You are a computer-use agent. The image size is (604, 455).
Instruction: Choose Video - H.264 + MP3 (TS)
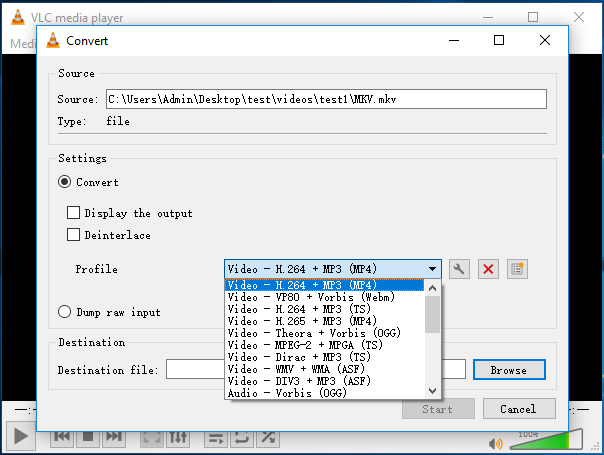point(324,309)
